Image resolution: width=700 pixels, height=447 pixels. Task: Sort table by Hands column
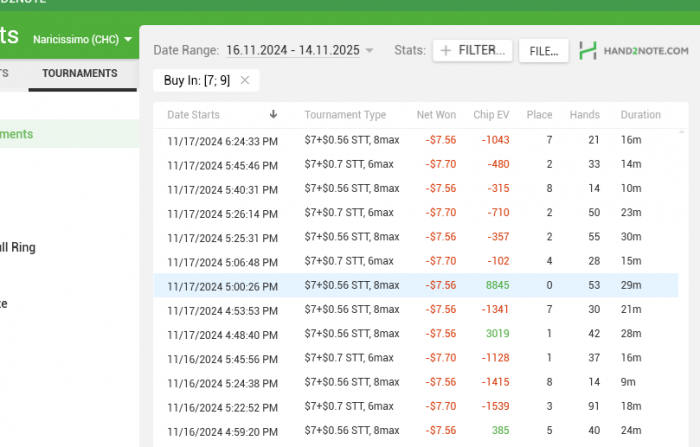(x=584, y=115)
